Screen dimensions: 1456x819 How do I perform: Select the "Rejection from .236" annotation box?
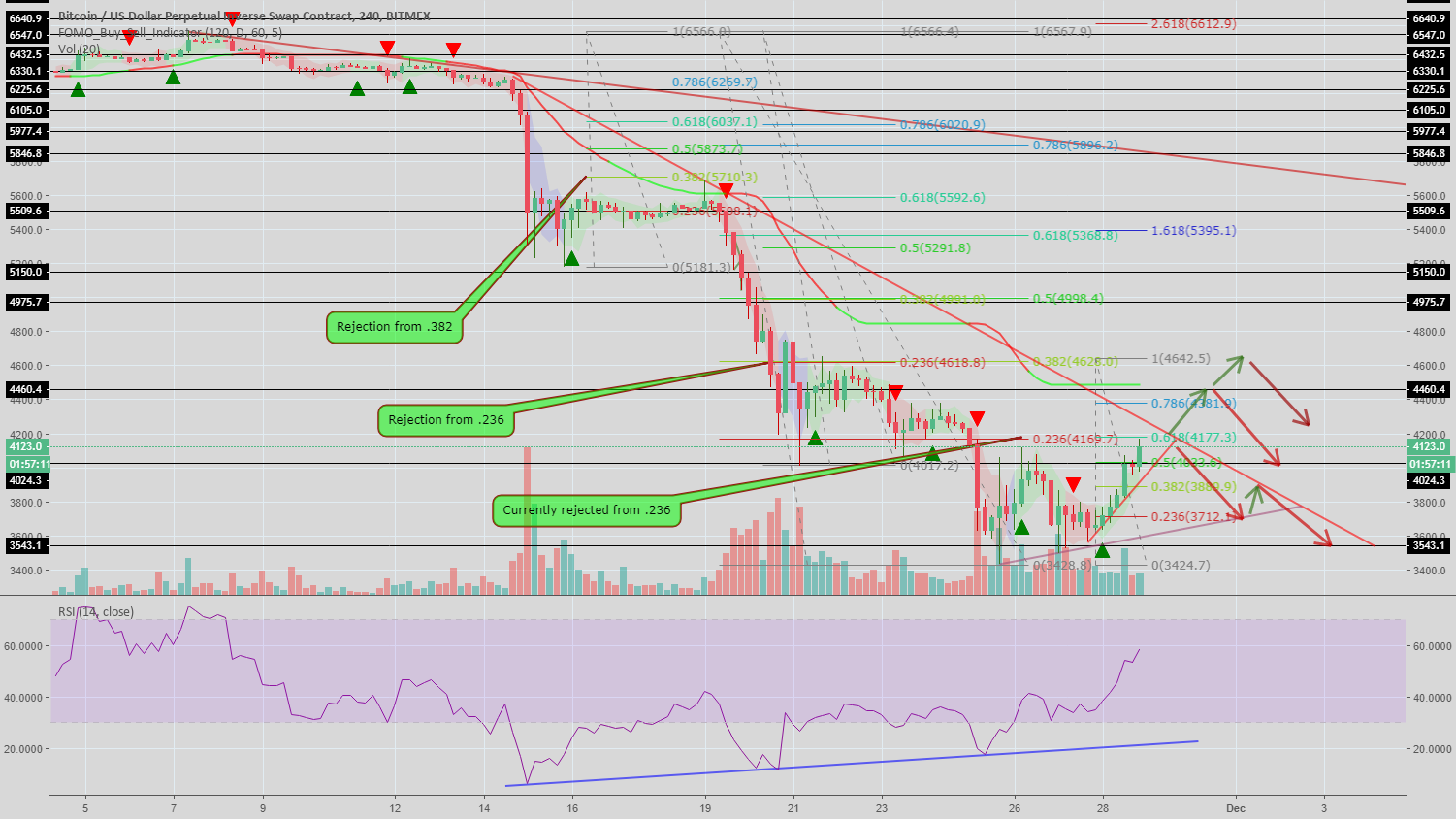446,420
